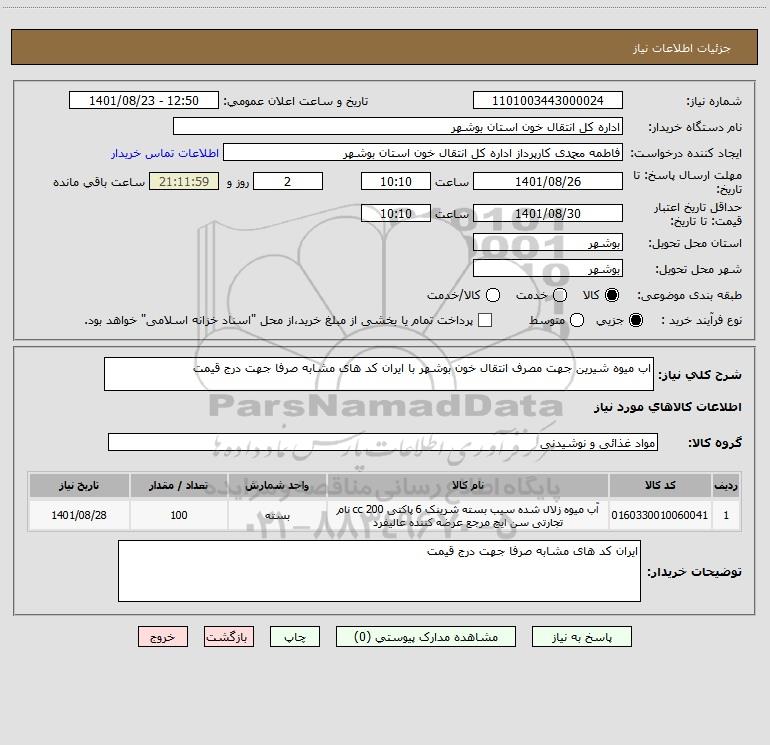770x745 pixels.
Task: Click the اطلاعات کالاهای مورد نیاز heading
Action: pyautogui.click(x=668, y=407)
